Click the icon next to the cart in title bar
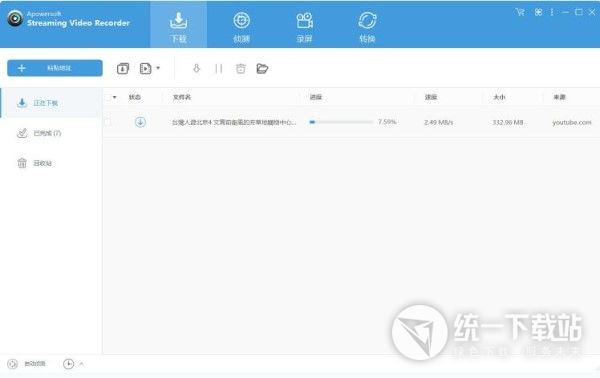This screenshot has height=378, width=600. [x=538, y=12]
